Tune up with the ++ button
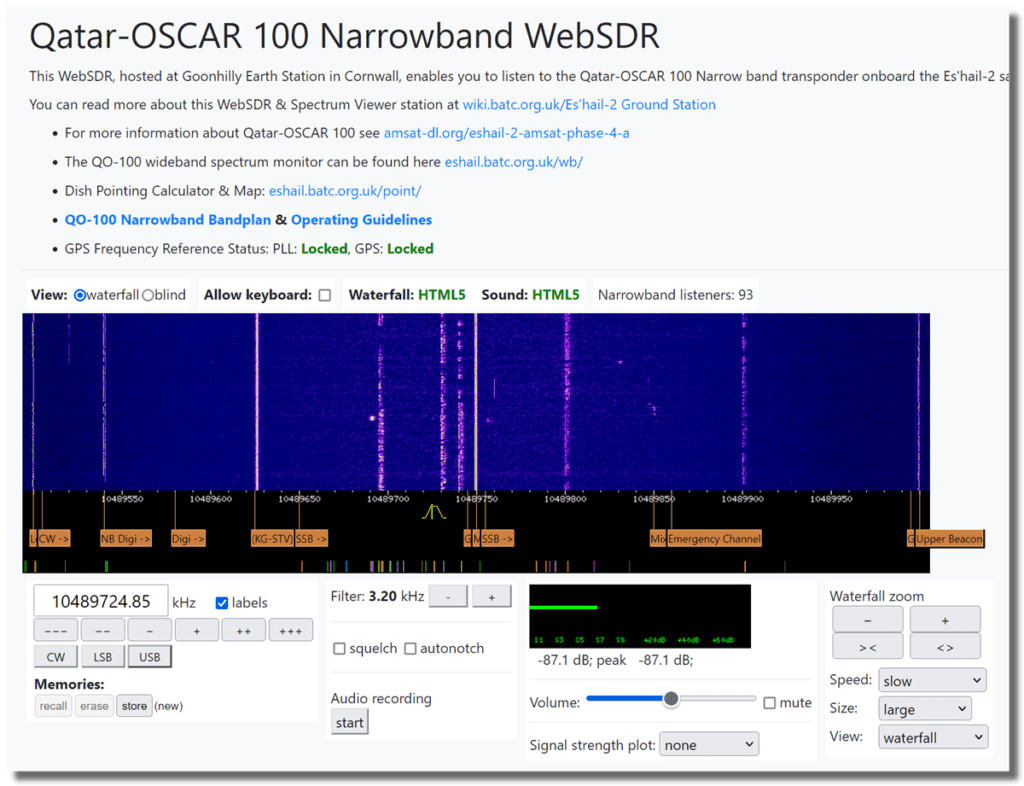Viewport: 1024px width, 786px height. click(244, 631)
